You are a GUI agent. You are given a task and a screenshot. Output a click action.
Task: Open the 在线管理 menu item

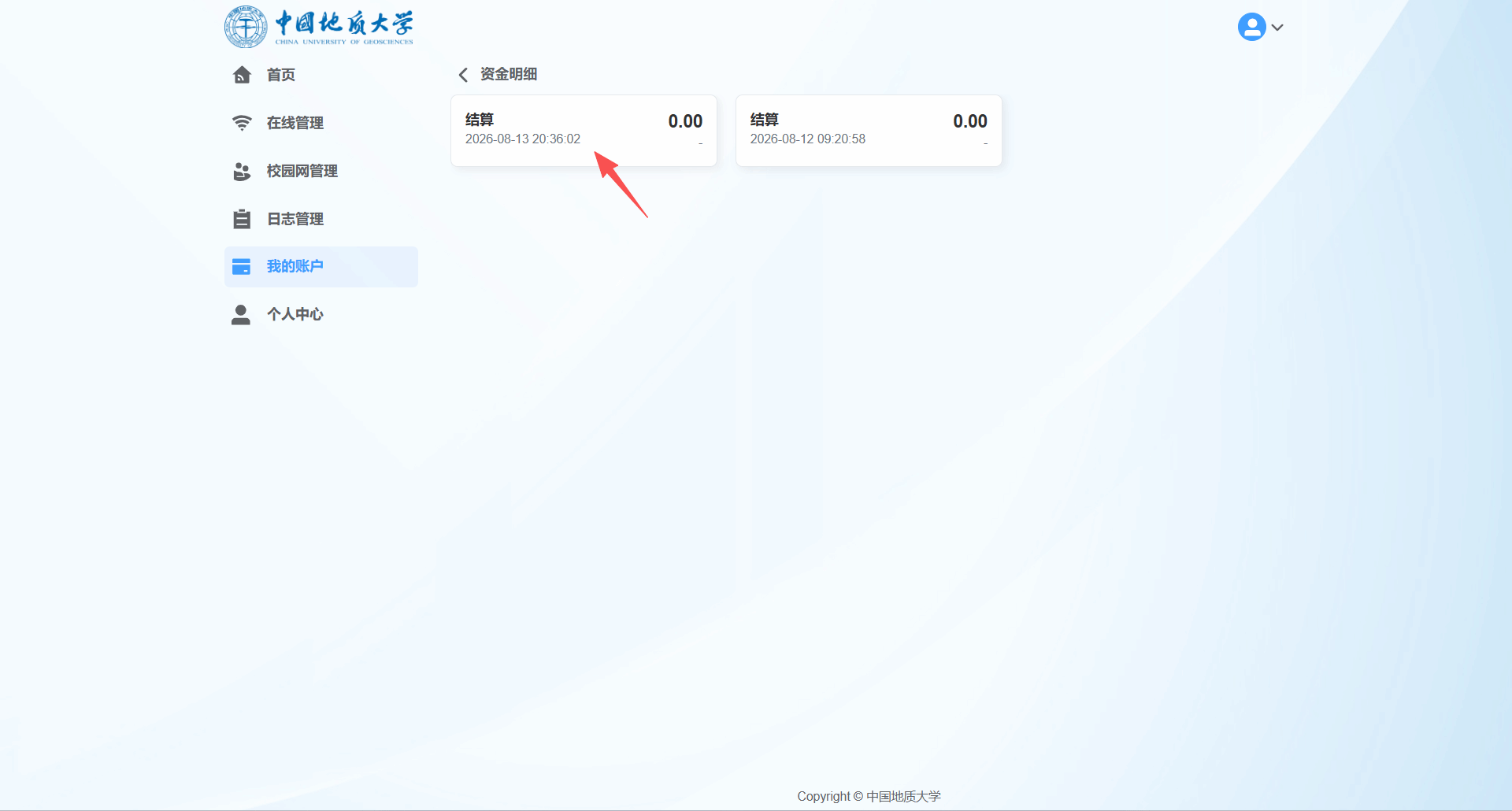(321, 123)
